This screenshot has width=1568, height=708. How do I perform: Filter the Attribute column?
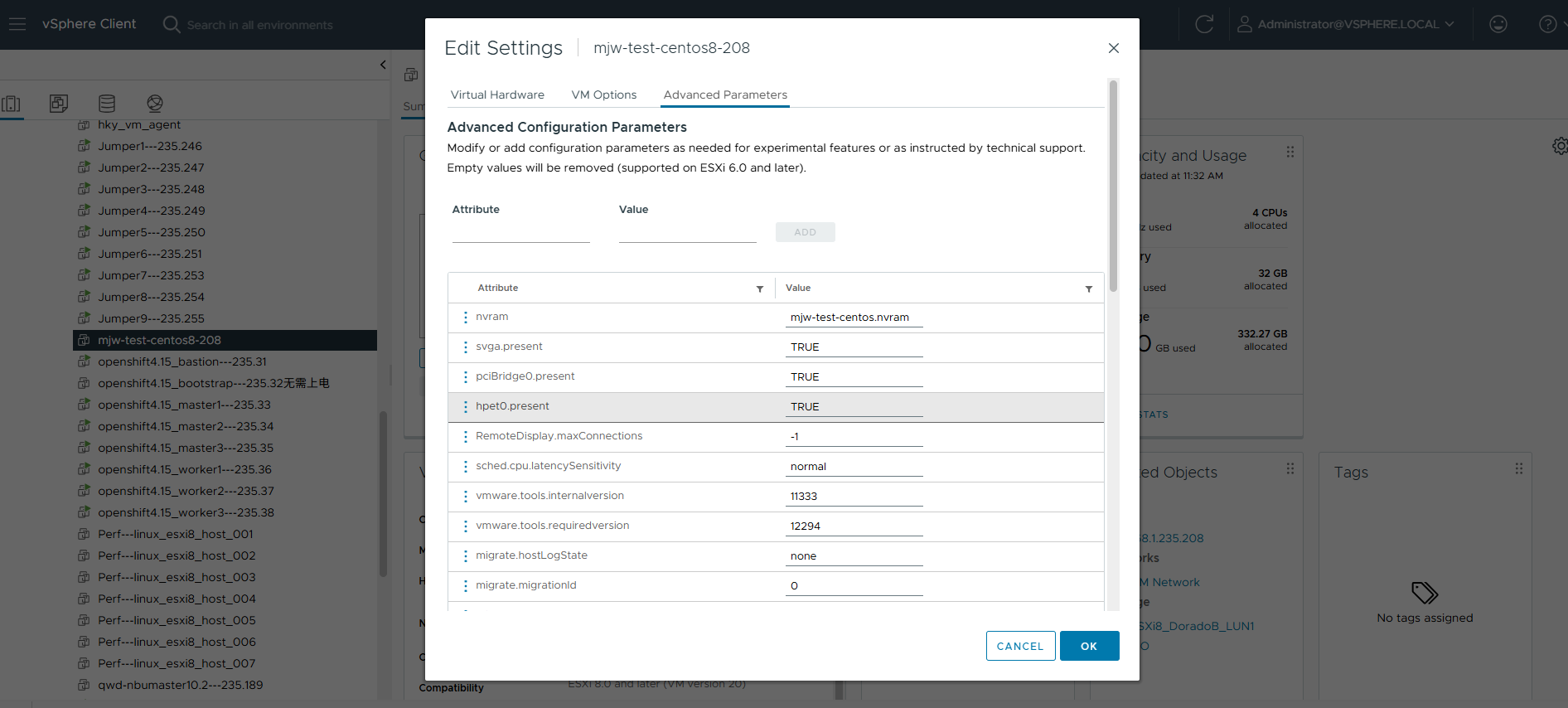tap(759, 289)
